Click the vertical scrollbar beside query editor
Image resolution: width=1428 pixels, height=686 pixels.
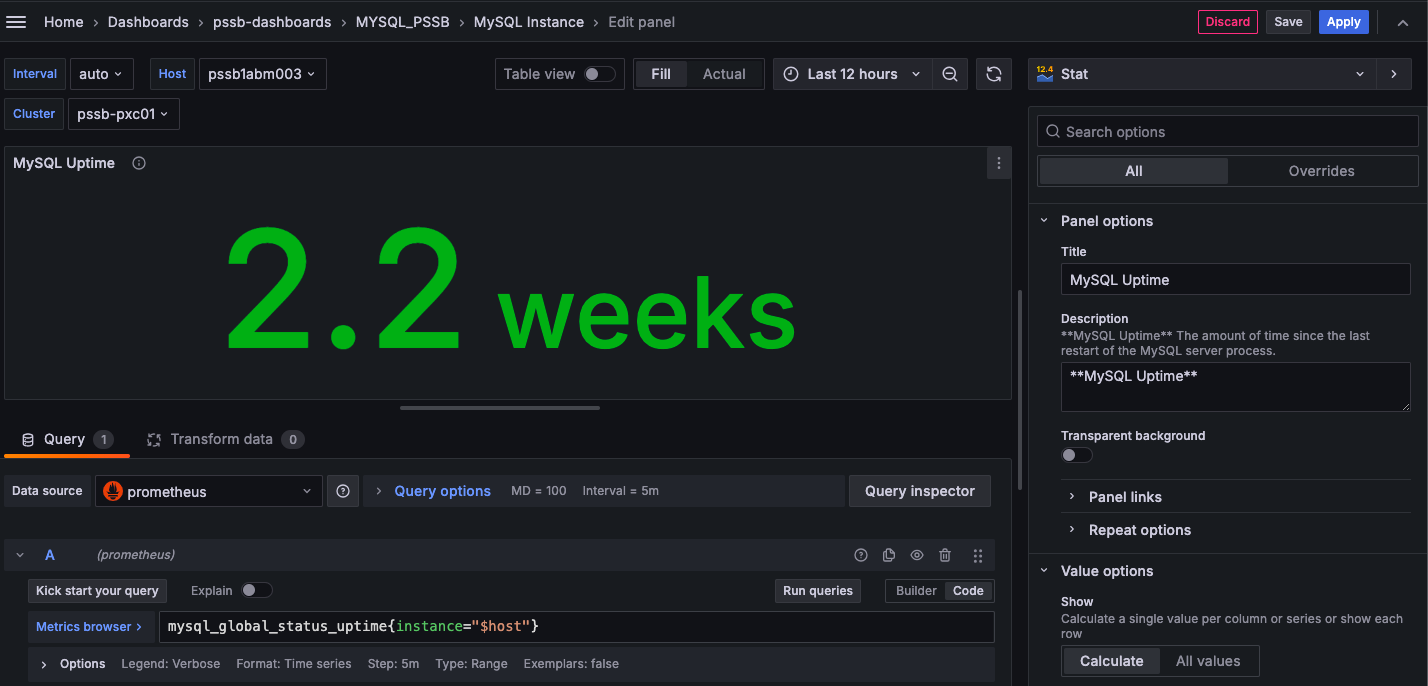point(1018,390)
